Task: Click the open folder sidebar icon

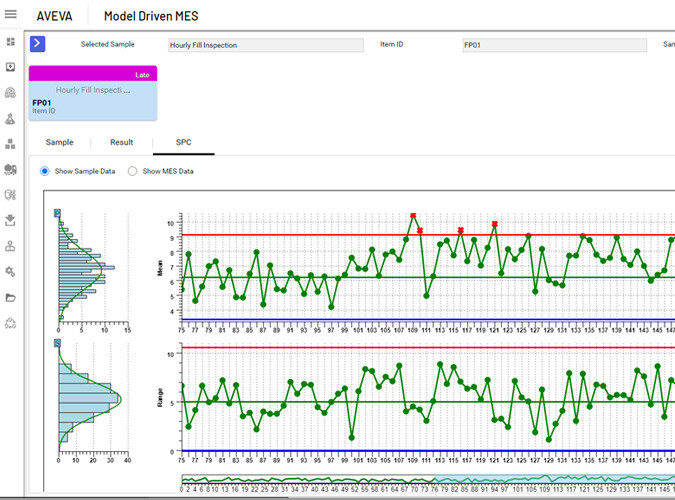Action: tap(11, 297)
